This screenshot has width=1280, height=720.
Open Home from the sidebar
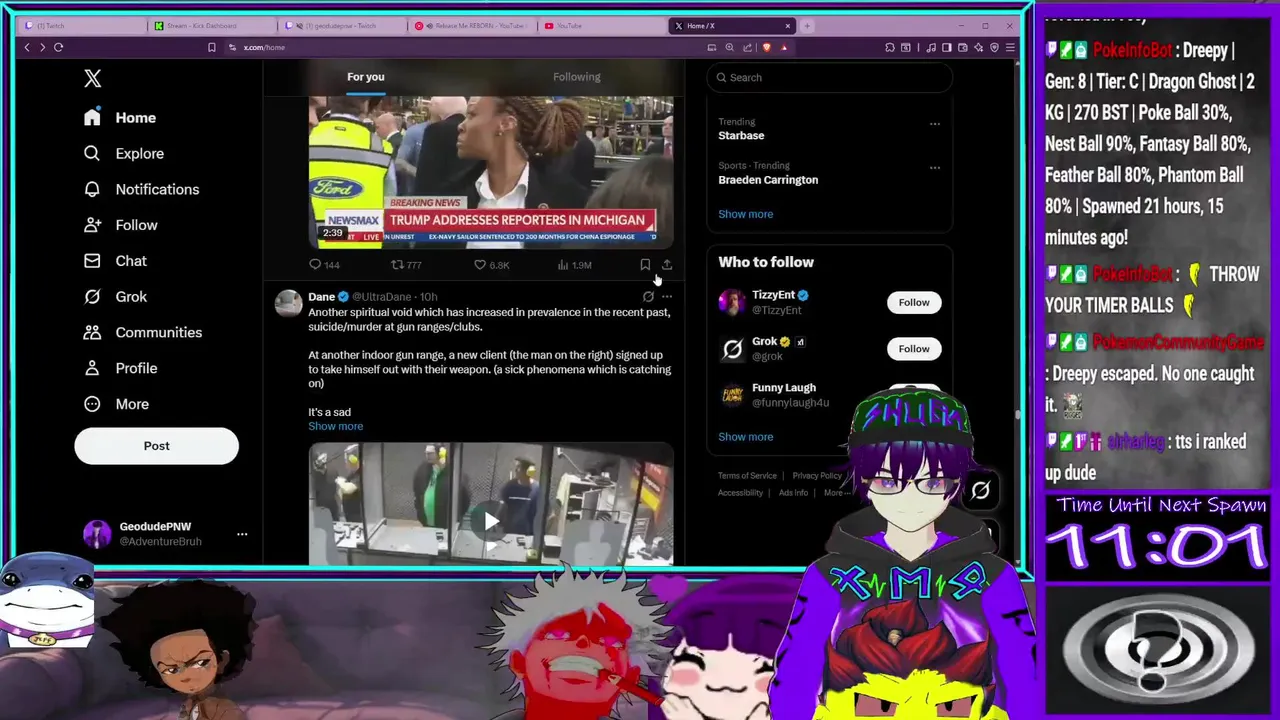(121, 118)
